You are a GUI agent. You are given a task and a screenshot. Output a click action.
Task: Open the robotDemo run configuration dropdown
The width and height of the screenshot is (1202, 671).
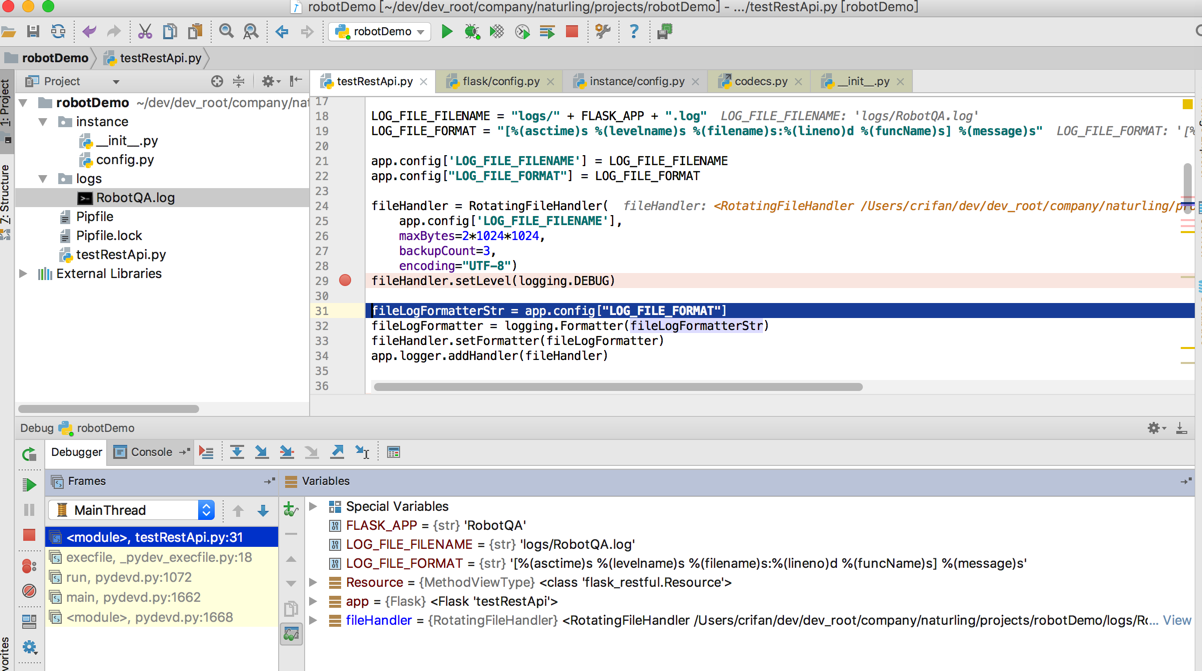380,32
